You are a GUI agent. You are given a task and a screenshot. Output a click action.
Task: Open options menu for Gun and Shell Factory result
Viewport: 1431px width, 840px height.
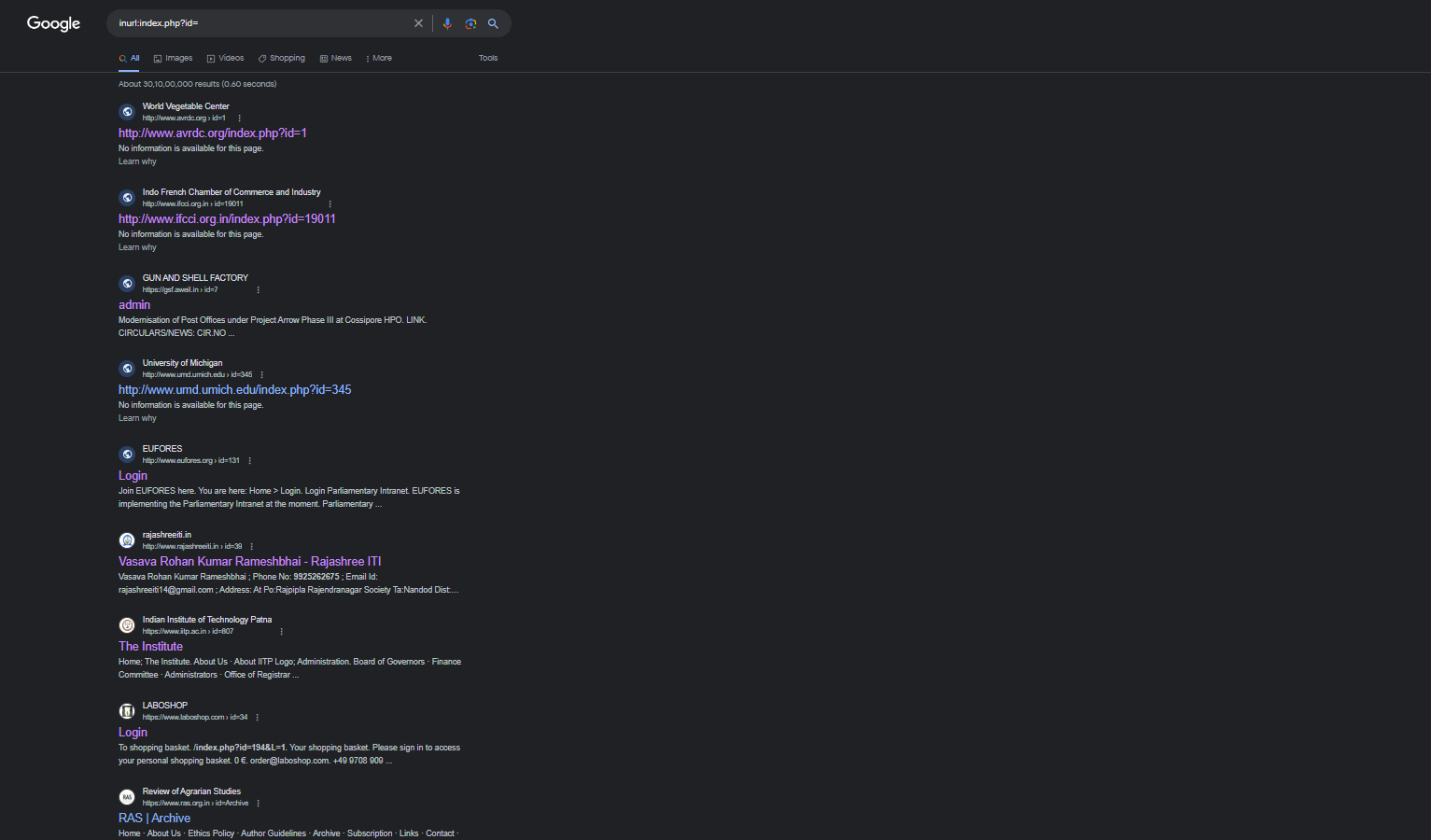point(258,290)
